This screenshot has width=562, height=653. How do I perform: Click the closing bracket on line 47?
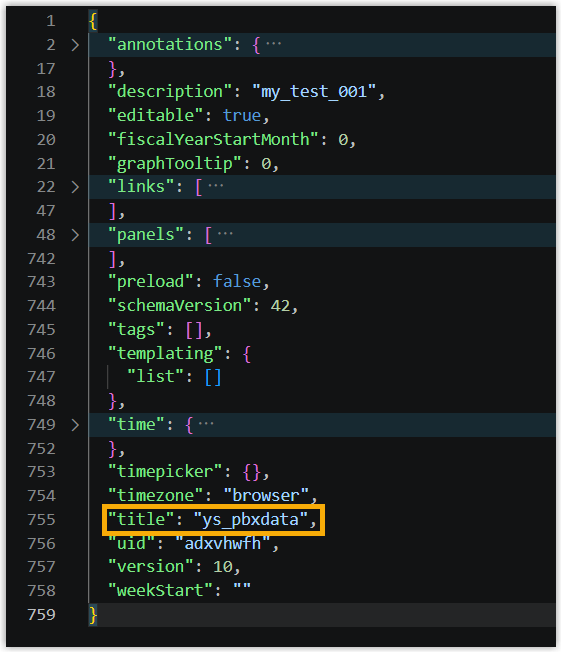coord(112,211)
